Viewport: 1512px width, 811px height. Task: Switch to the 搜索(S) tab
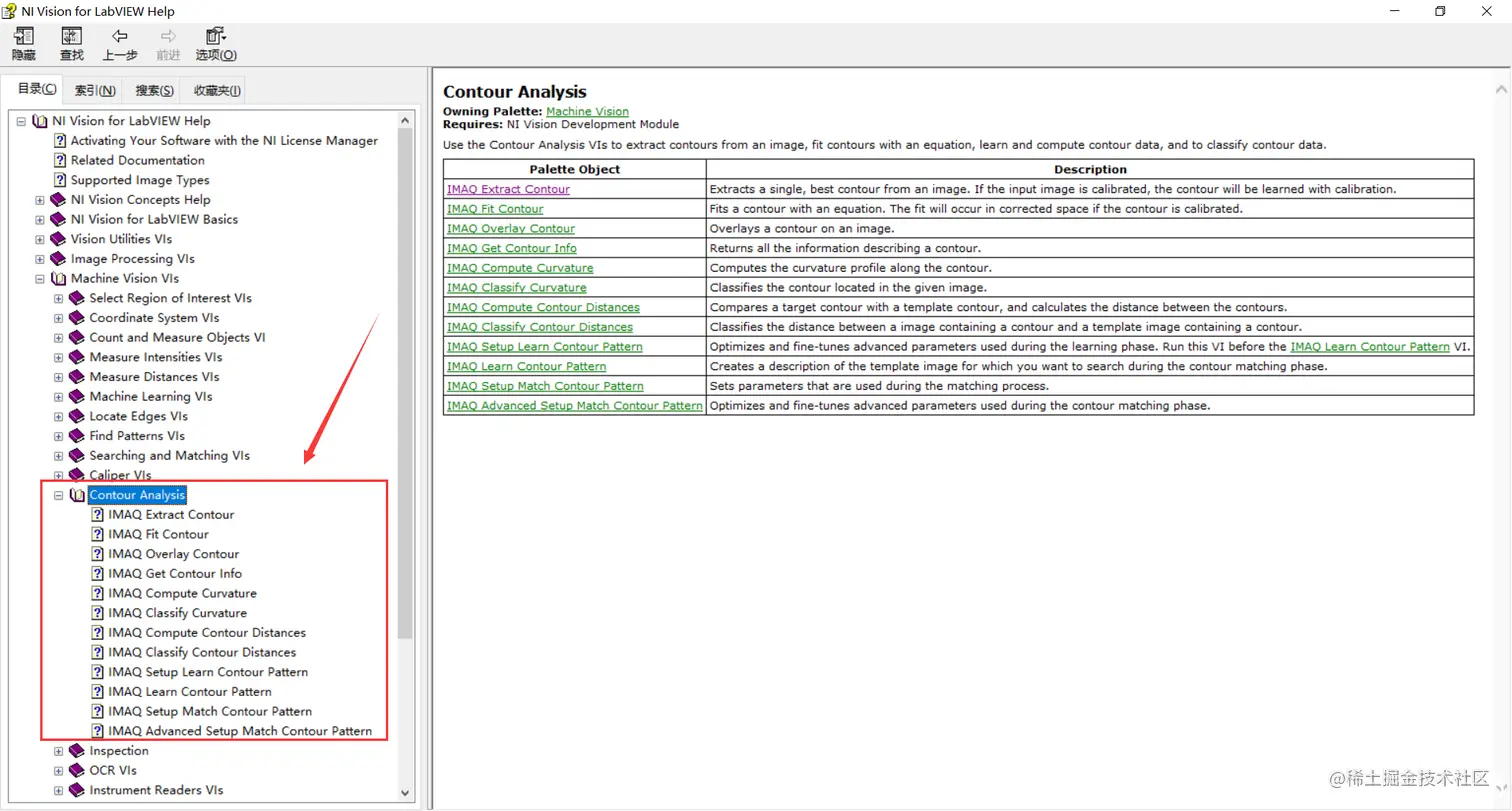click(155, 90)
